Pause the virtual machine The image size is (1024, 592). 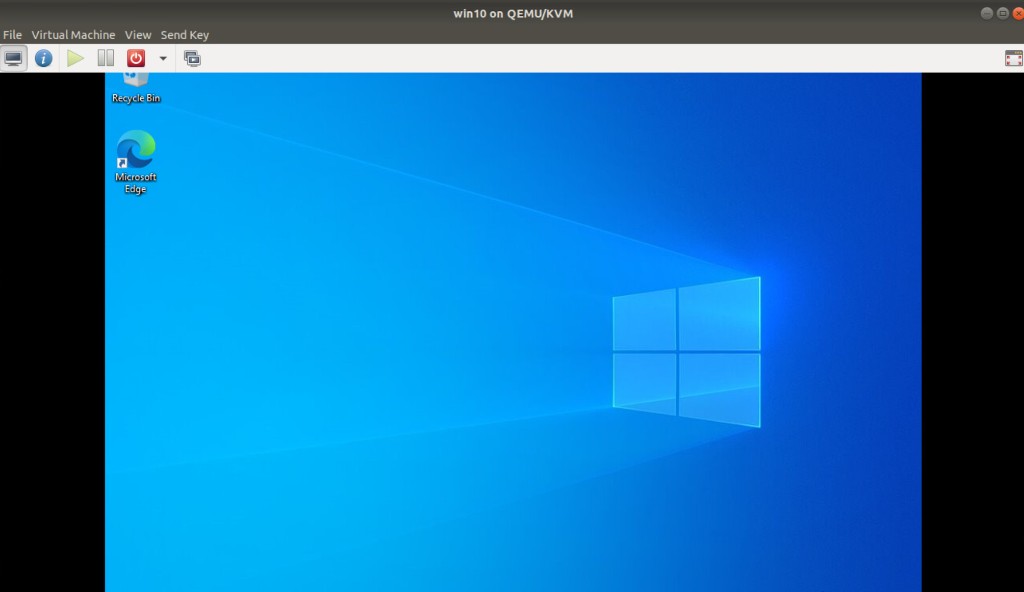pyautogui.click(x=106, y=58)
